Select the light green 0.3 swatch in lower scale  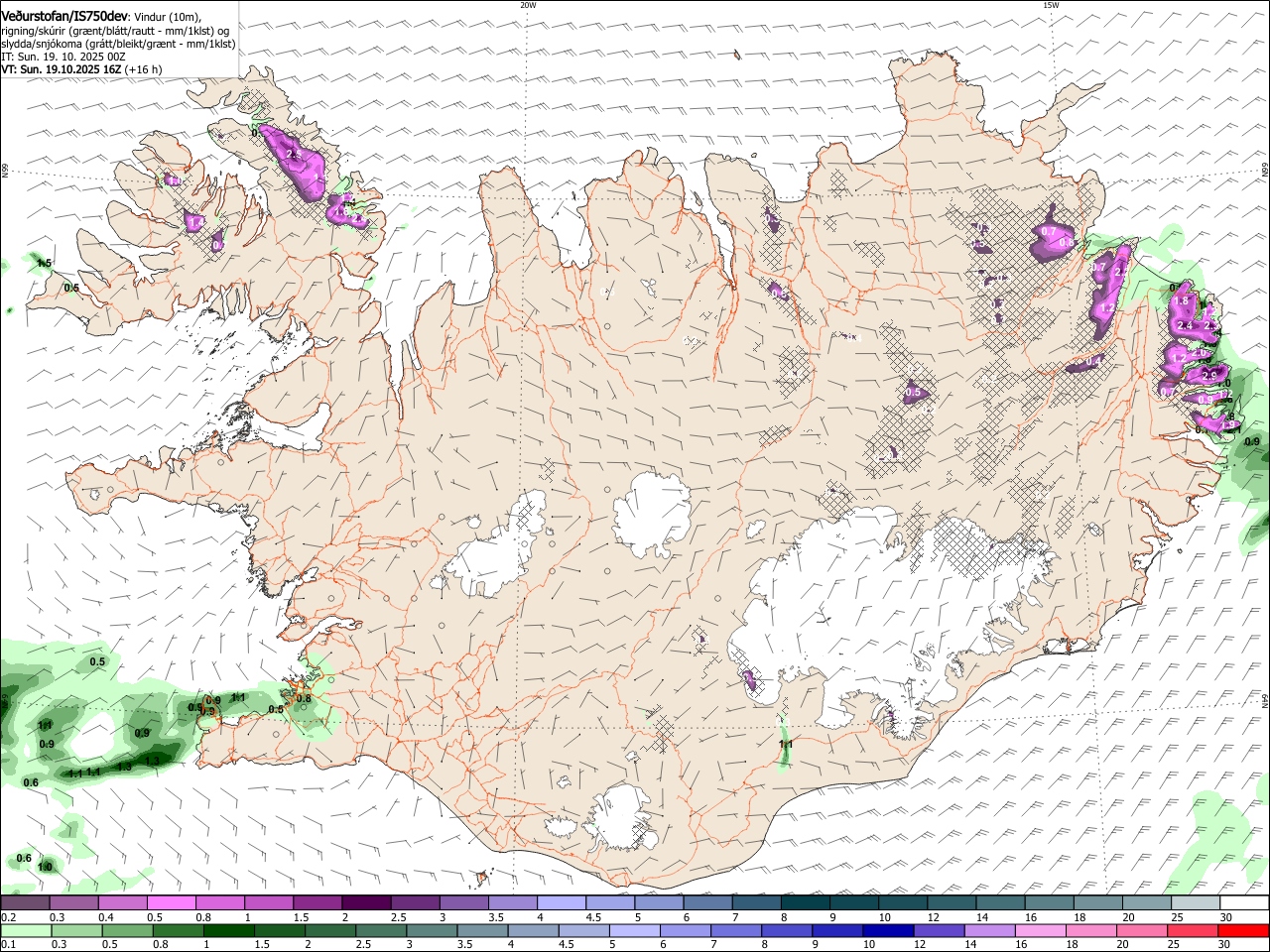(x=76, y=930)
